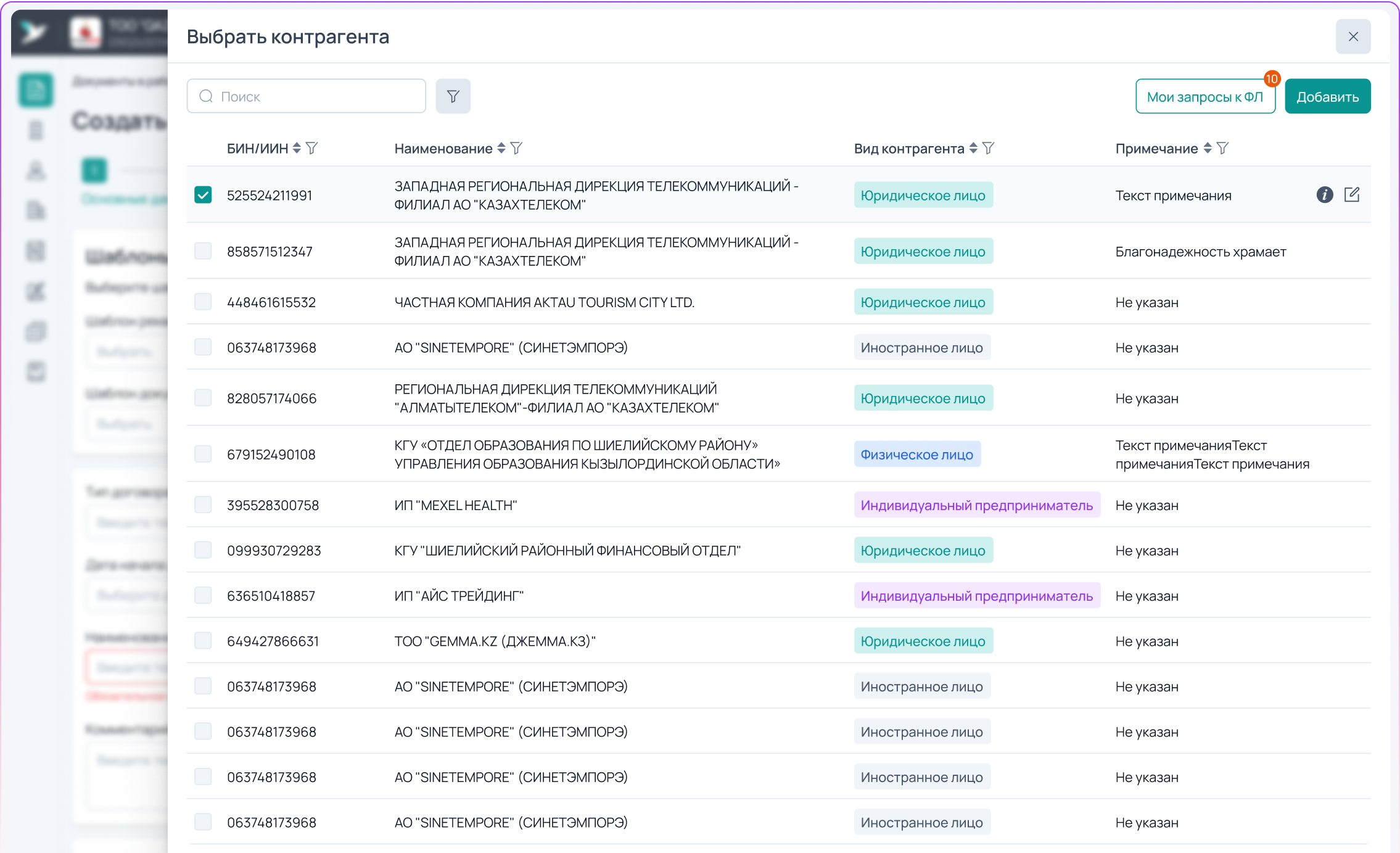Click Физическое лицо tag

tap(917, 455)
